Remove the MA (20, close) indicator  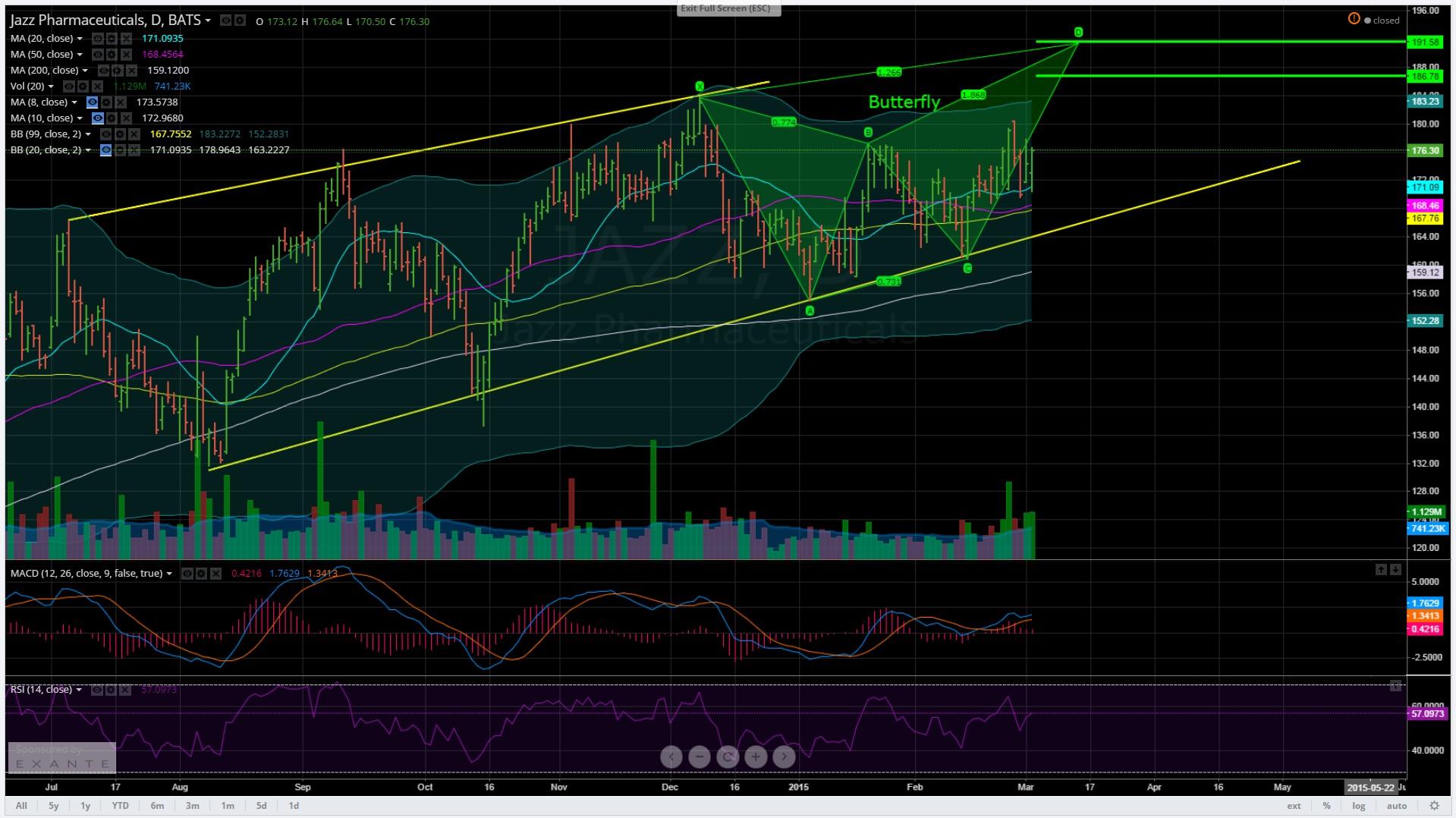pos(126,39)
